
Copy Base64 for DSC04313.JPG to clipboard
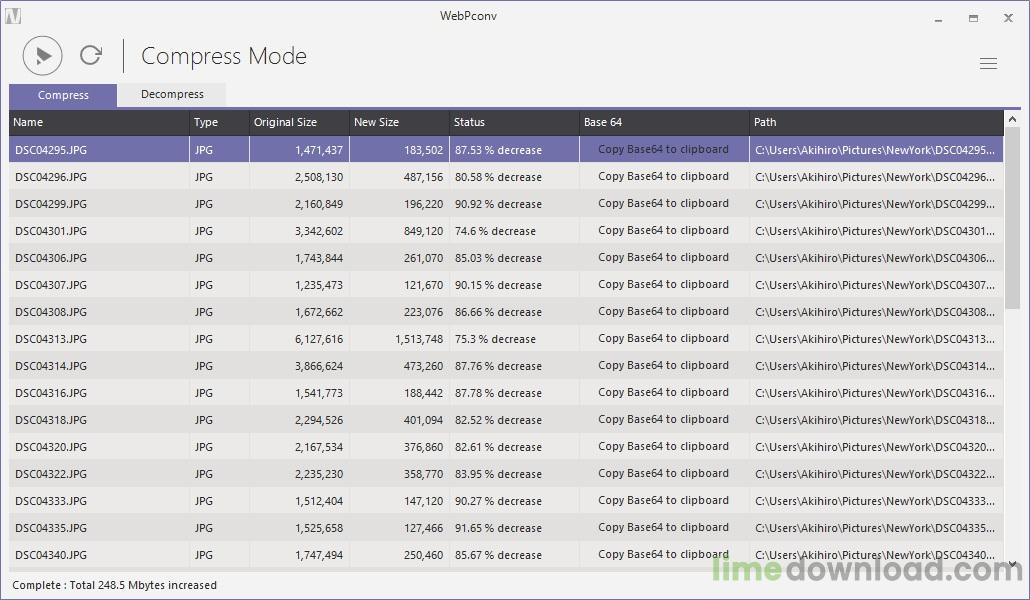663,339
